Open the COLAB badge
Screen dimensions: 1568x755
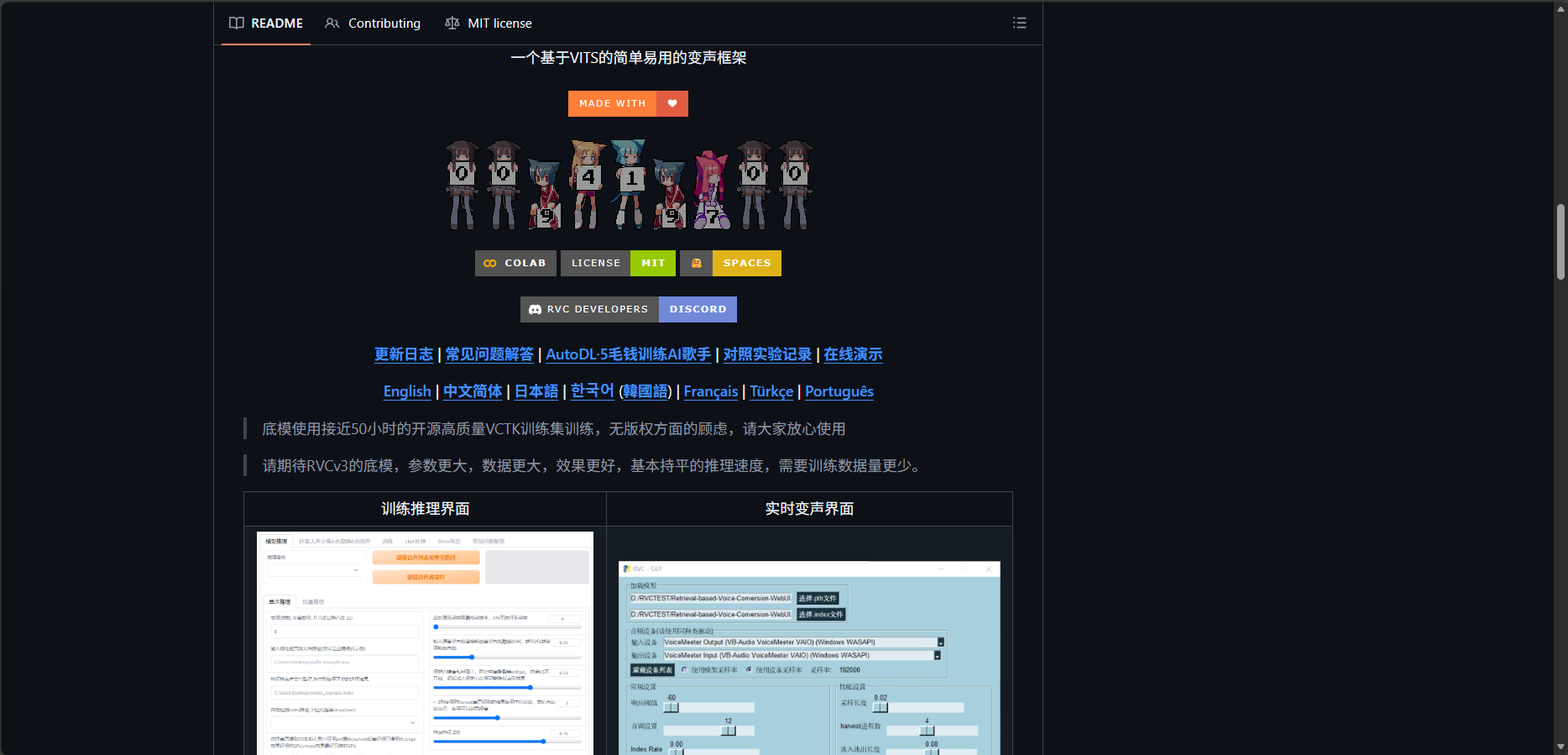pos(515,263)
